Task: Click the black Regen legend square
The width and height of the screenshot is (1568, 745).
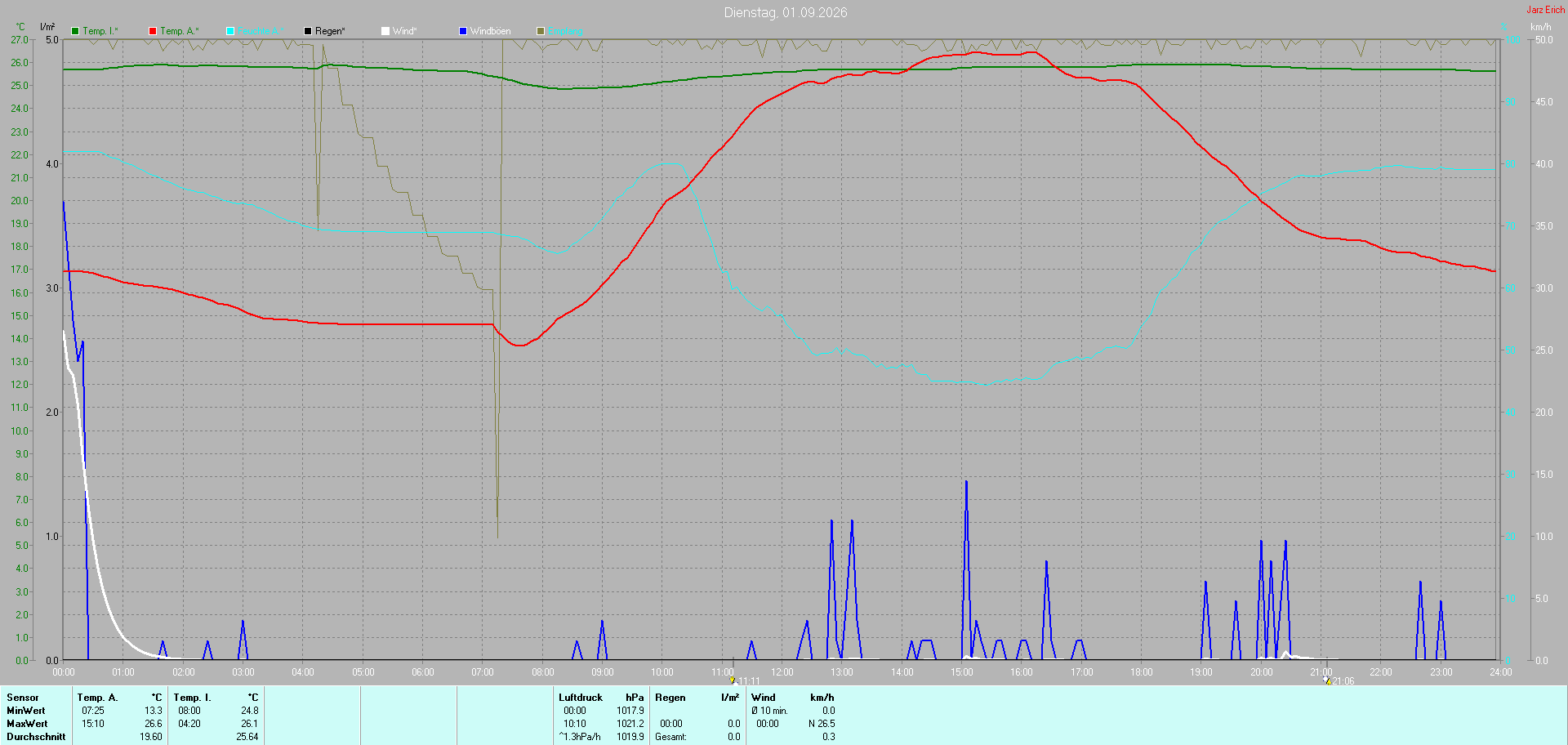Action: point(308,31)
